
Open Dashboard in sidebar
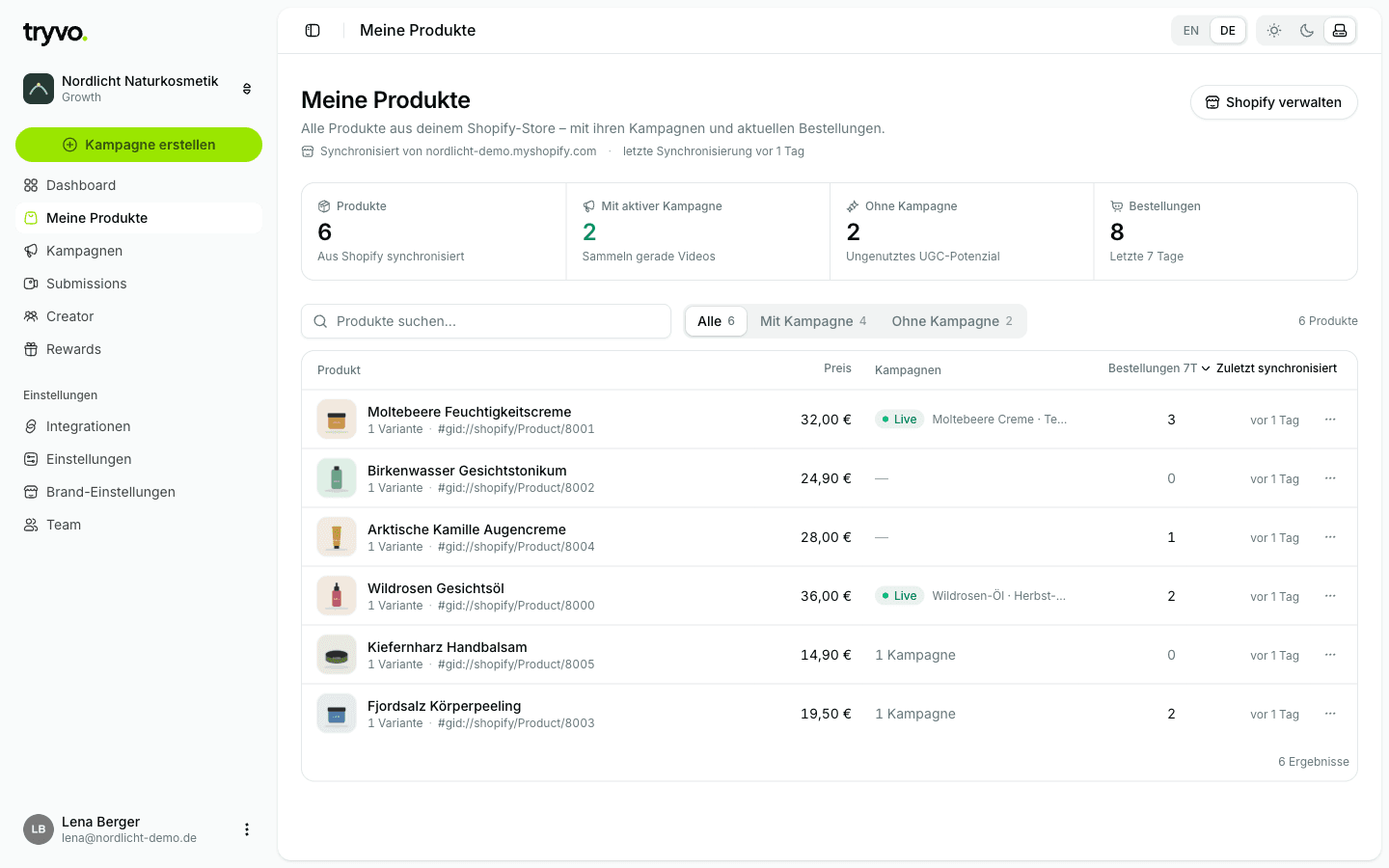[x=139, y=185]
